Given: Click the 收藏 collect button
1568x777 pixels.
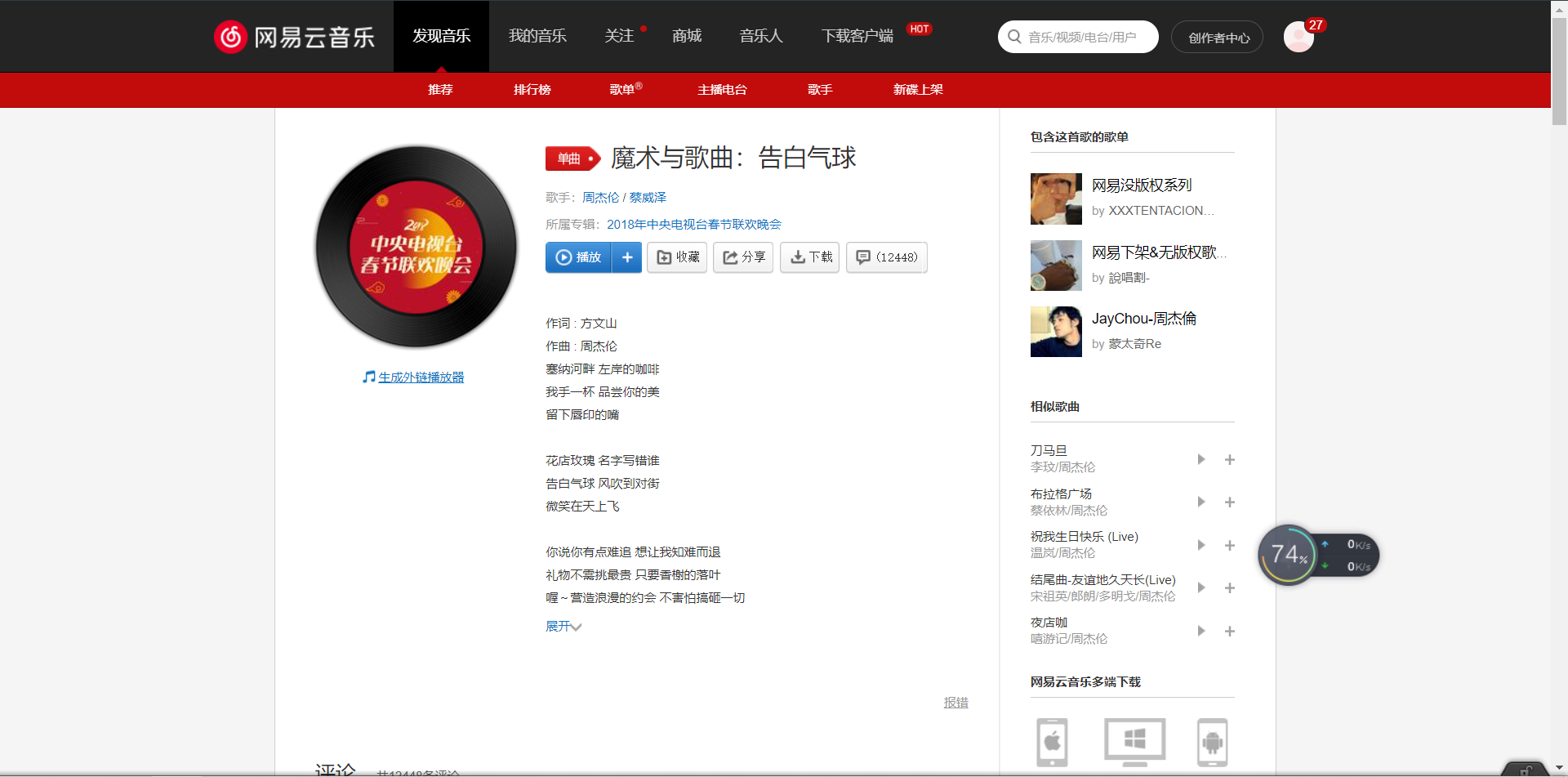Looking at the screenshot, I should pyautogui.click(x=677, y=257).
